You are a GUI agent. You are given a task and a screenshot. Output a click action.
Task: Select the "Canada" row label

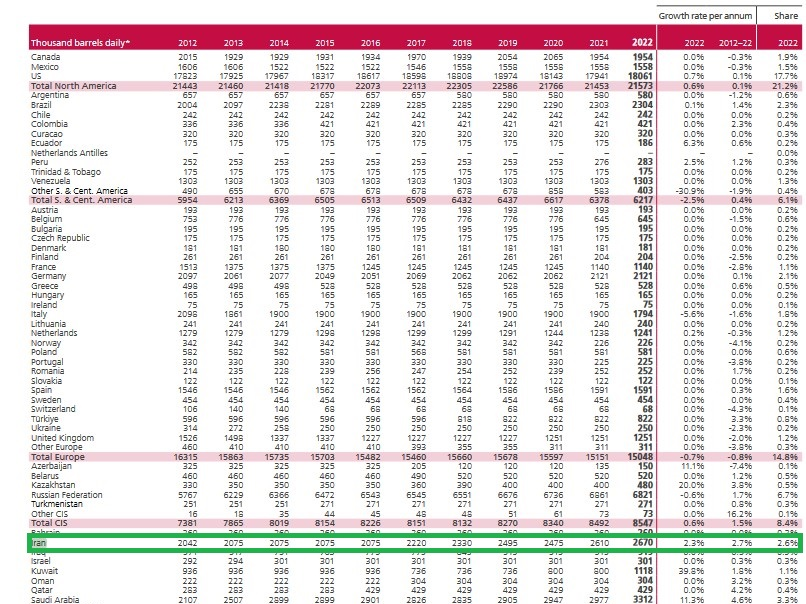(47, 58)
